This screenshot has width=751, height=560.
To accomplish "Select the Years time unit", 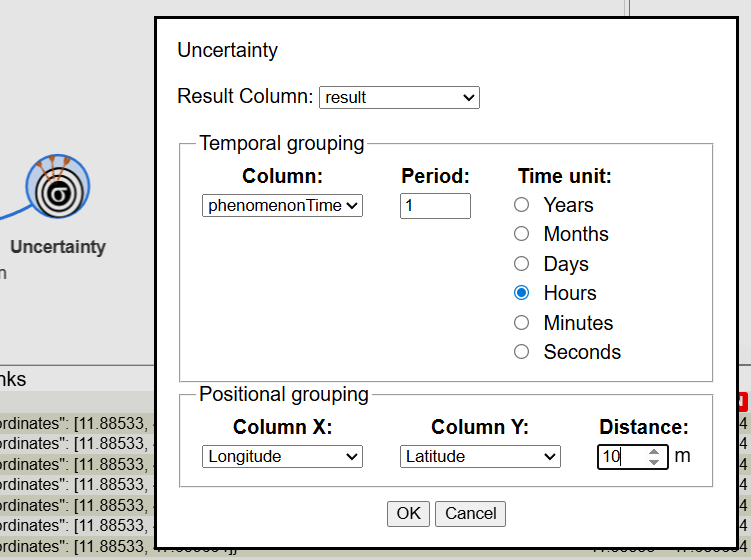I will 521,205.
